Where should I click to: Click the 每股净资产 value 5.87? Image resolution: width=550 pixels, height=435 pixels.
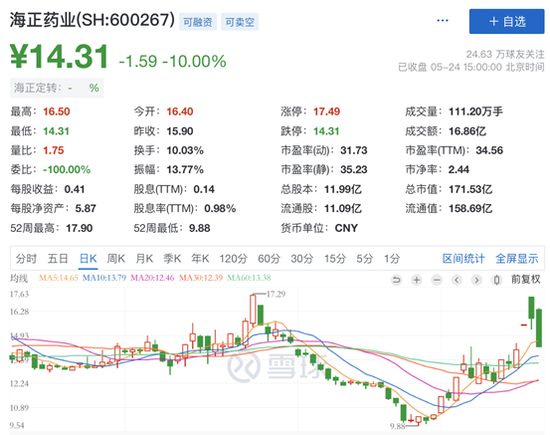86,209
